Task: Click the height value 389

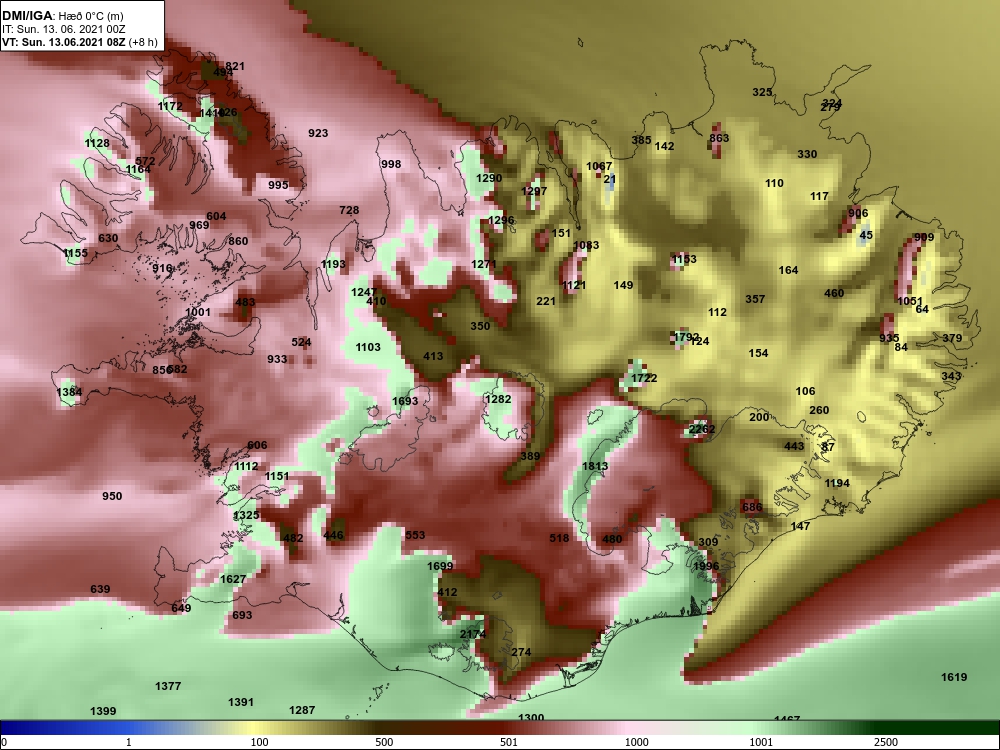Action: (x=530, y=456)
